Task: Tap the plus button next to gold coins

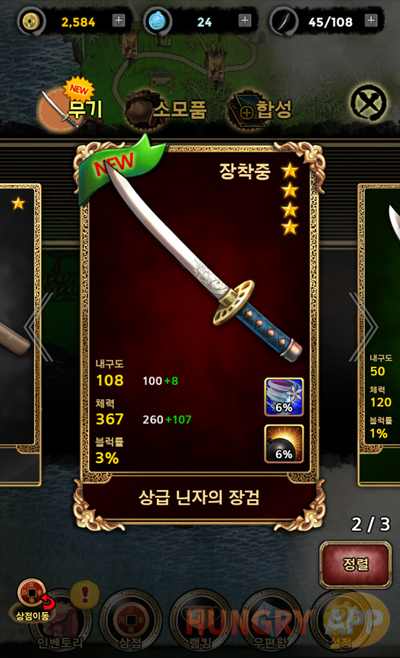Action: point(118,20)
